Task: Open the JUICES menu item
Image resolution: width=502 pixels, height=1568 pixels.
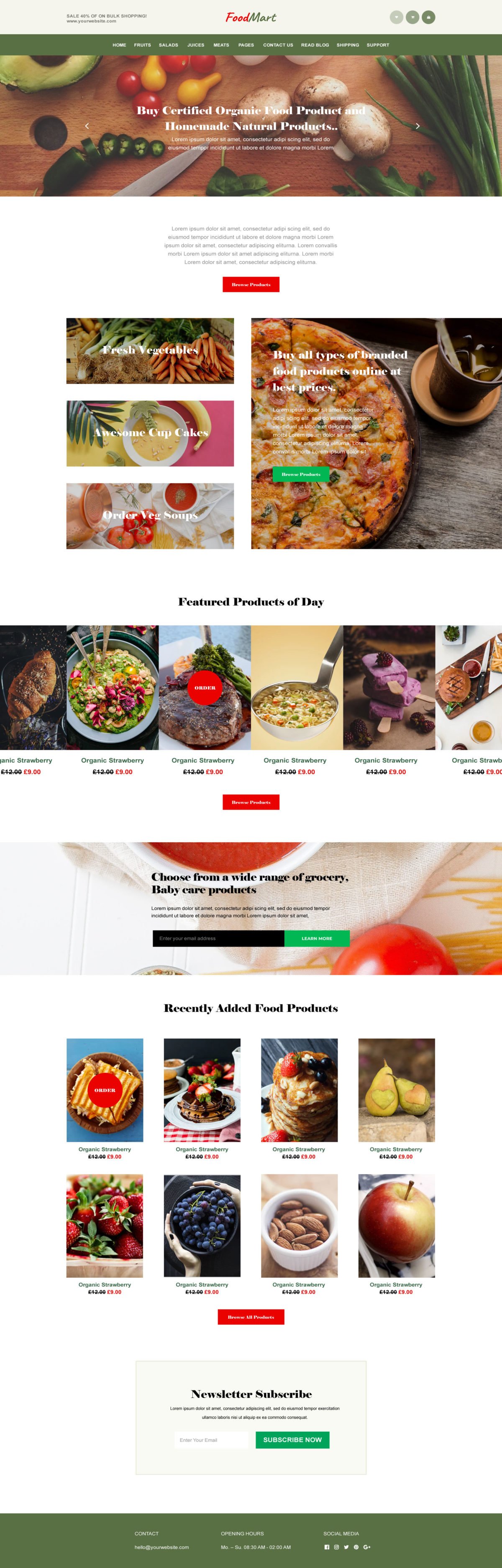Action: pos(195,45)
